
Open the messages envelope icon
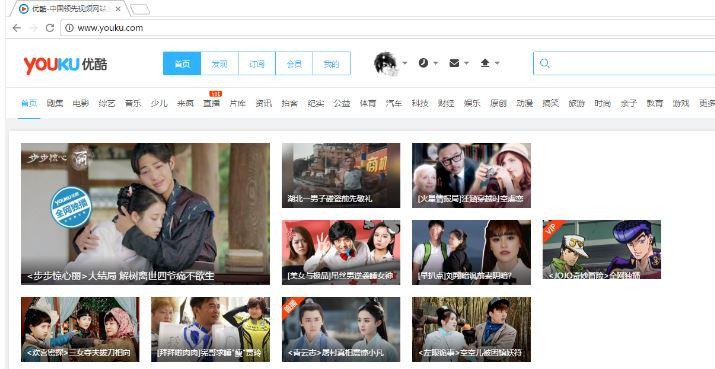tap(454, 63)
